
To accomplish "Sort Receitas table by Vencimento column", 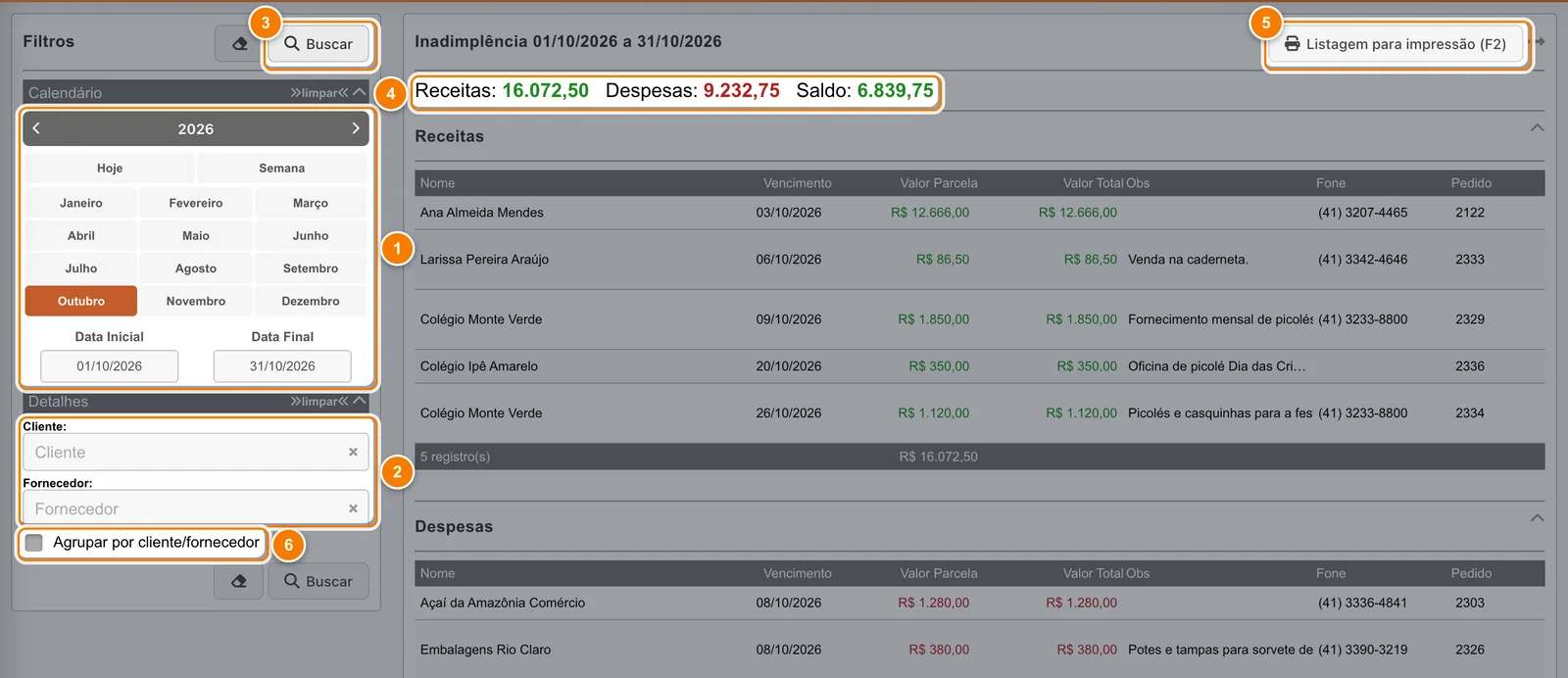I will point(798,183).
